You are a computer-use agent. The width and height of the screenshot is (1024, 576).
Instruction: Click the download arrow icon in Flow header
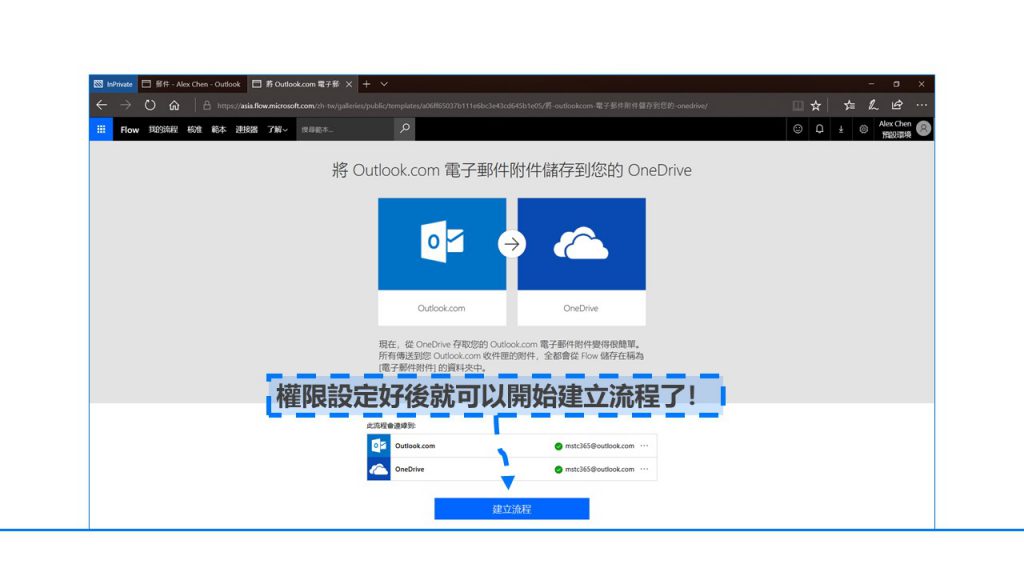tap(841, 129)
